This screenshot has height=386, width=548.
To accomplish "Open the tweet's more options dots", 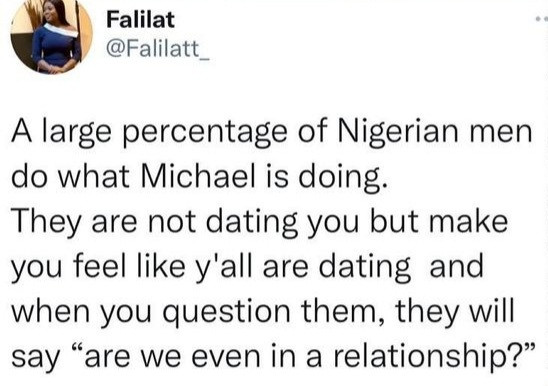I will tap(542, 20).
